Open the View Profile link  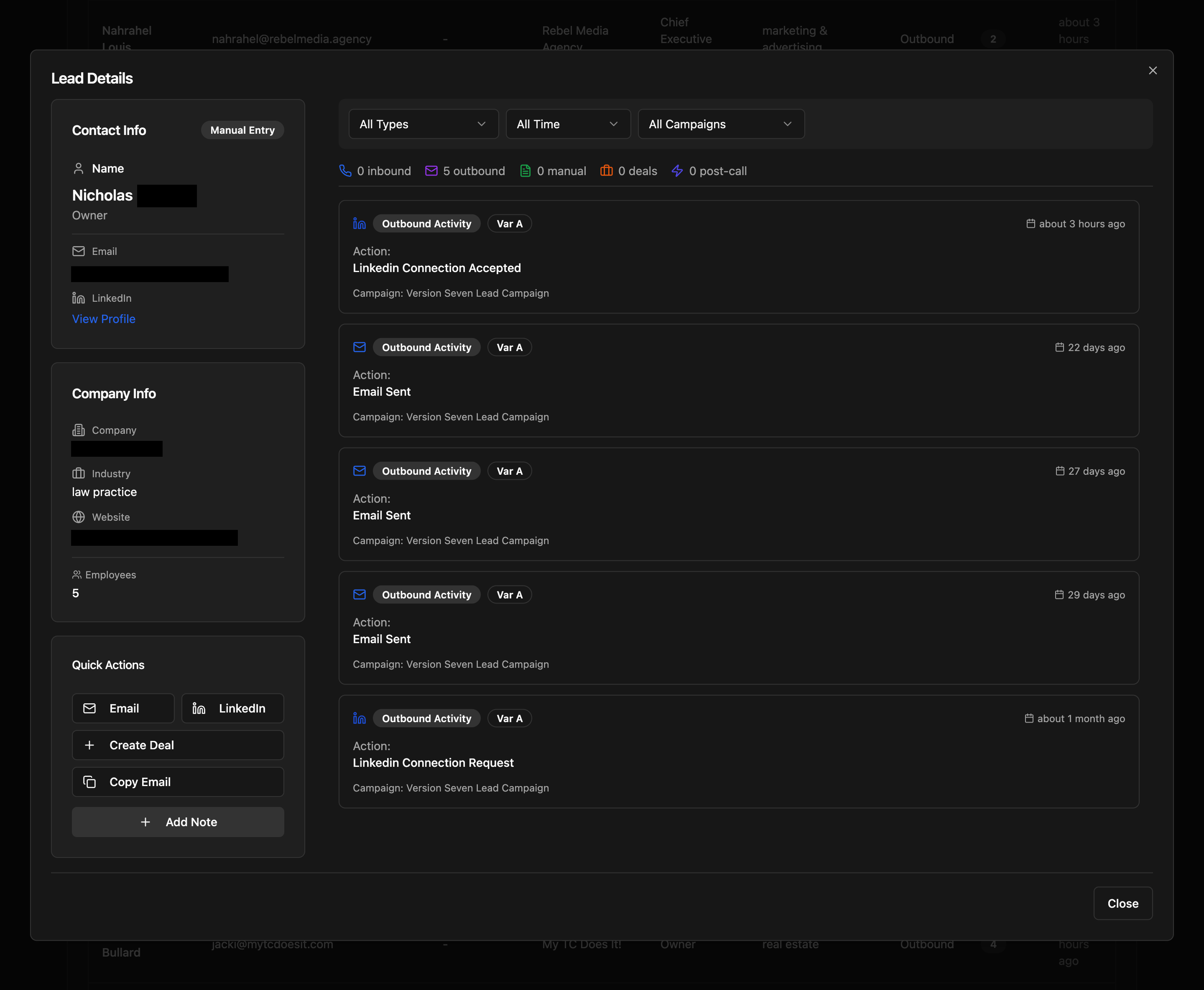[x=104, y=319]
